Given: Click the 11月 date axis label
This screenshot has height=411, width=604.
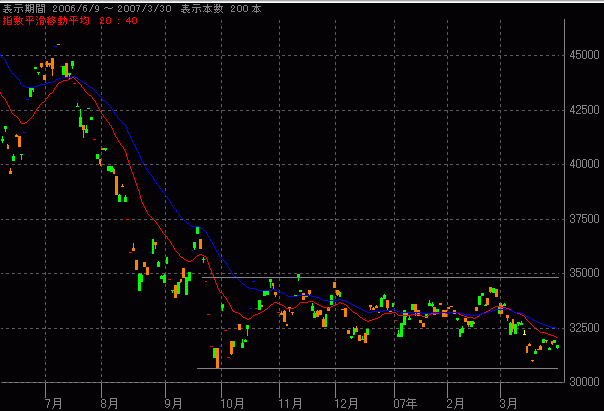Looking at the screenshot, I should (x=290, y=403).
